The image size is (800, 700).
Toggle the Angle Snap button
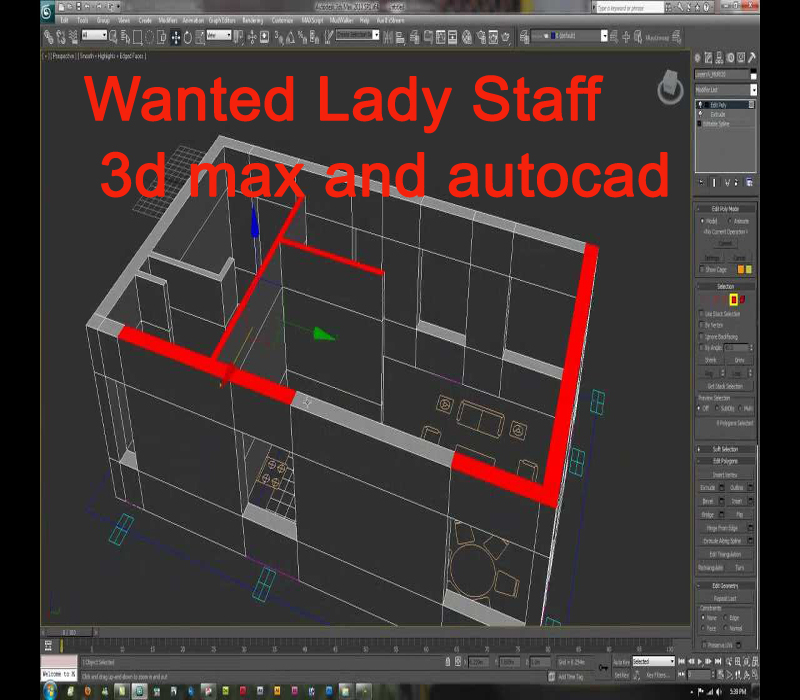[291, 37]
